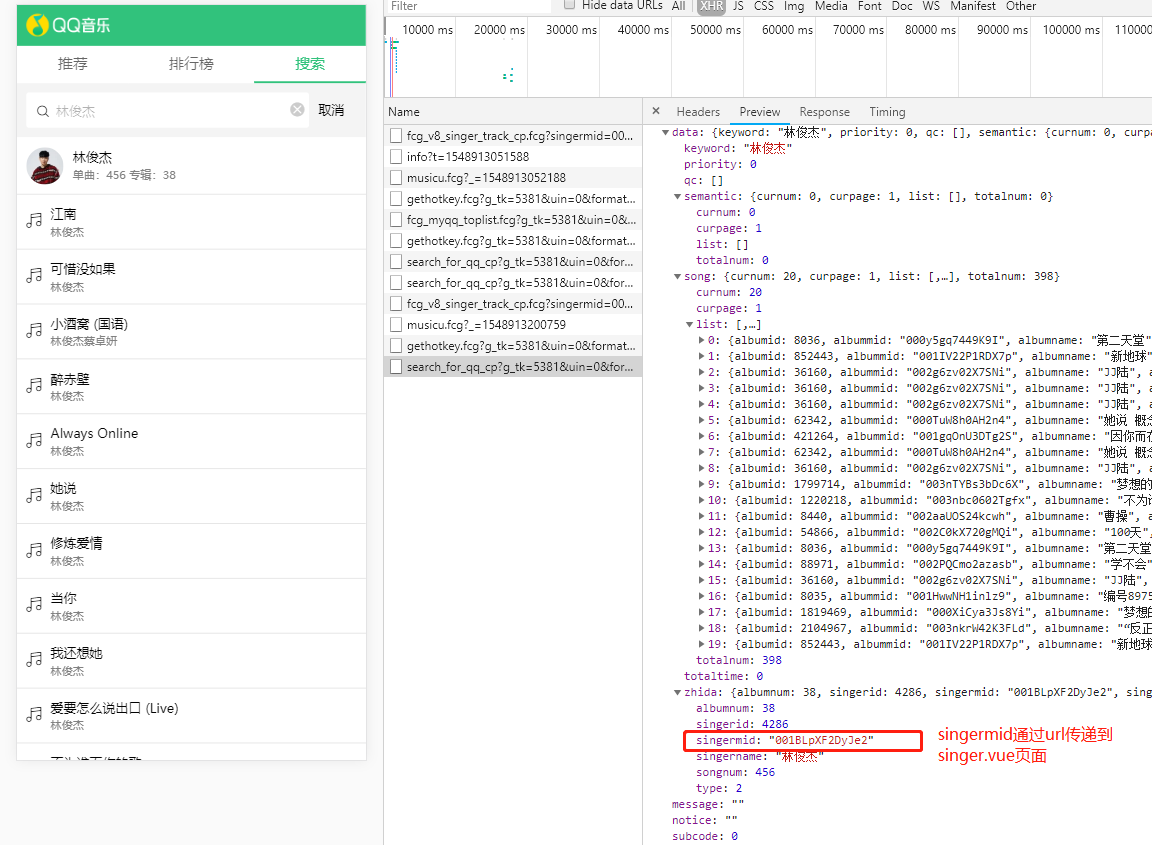Switch to the 排行榜 tab
The width and height of the screenshot is (1152, 845).
click(191, 64)
